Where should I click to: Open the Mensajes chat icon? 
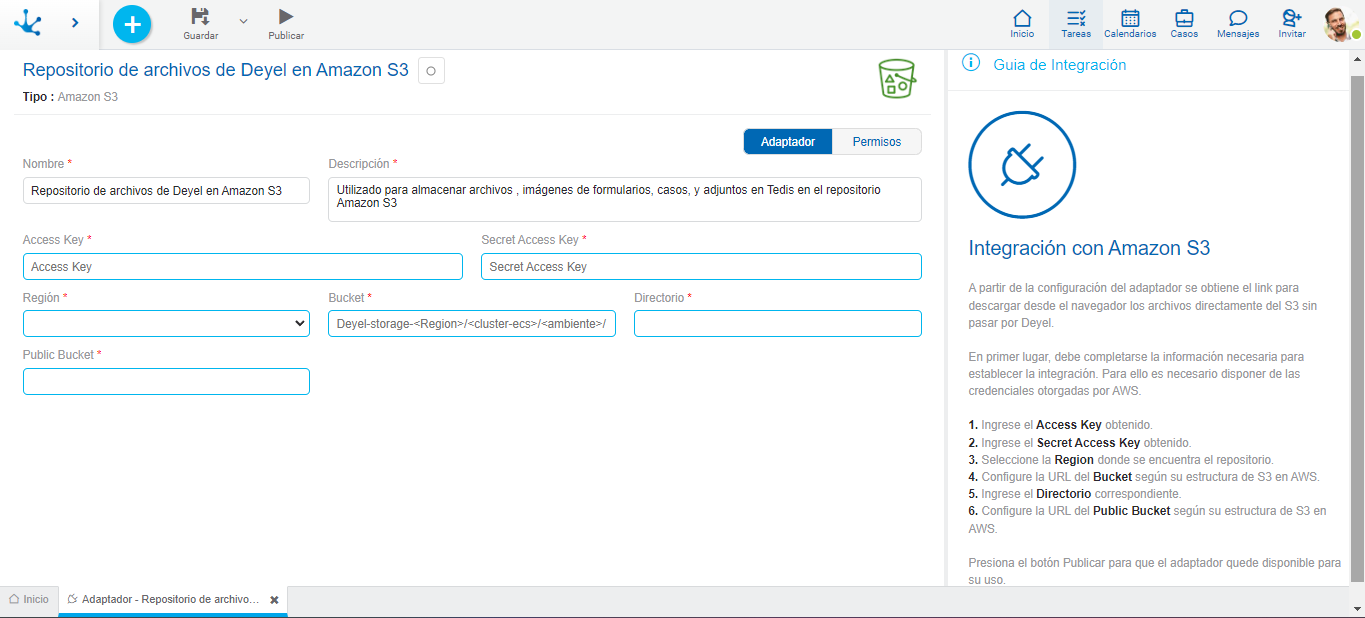(1238, 19)
